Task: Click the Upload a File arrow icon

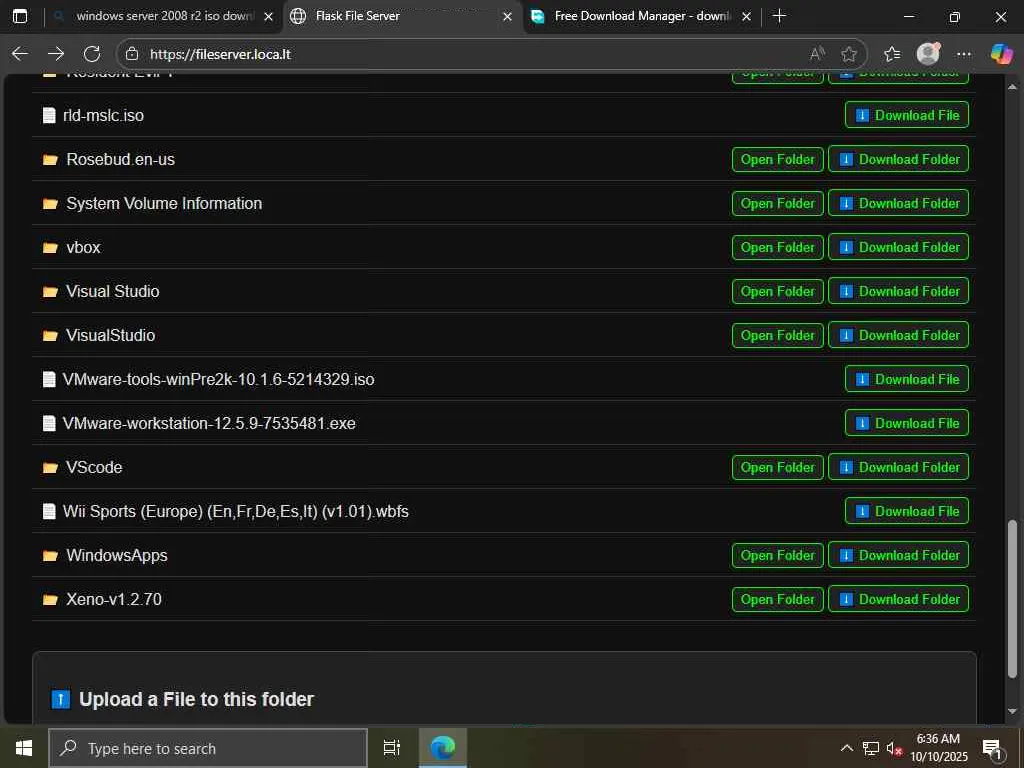Action: pos(61,699)
